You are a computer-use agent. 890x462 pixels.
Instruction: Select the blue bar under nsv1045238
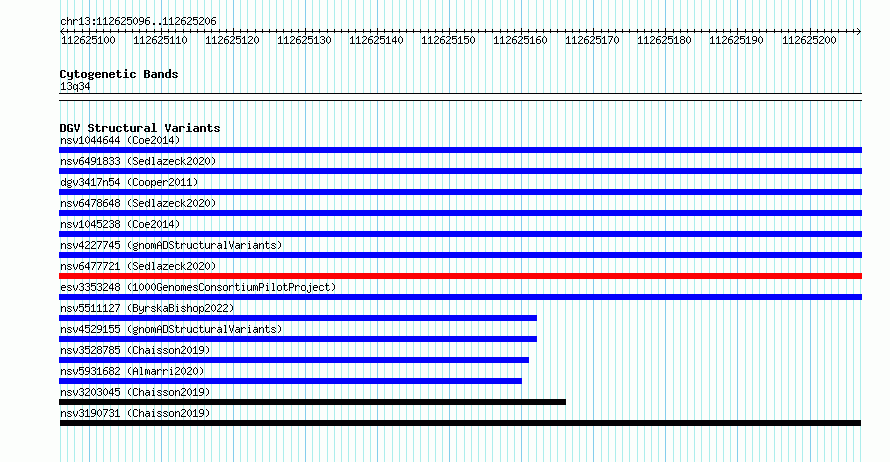tap(460, 234)
